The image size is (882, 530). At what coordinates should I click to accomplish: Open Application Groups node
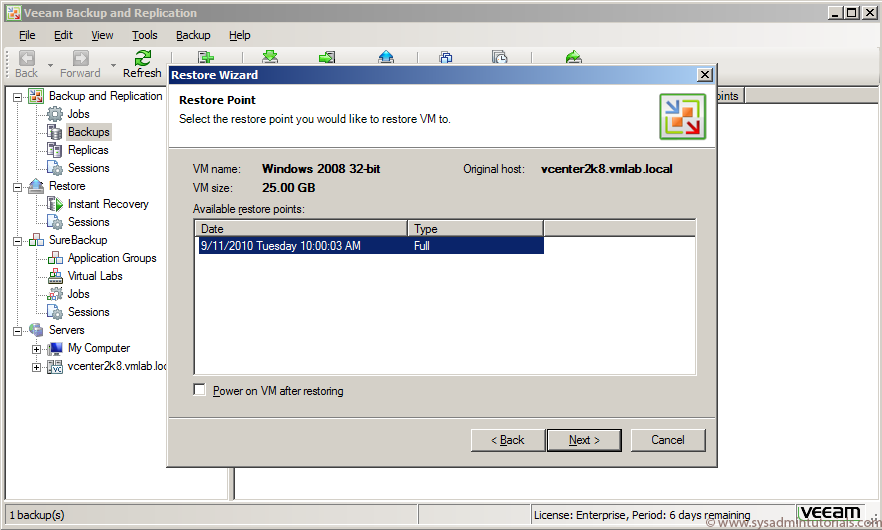(x=112, y=258)
